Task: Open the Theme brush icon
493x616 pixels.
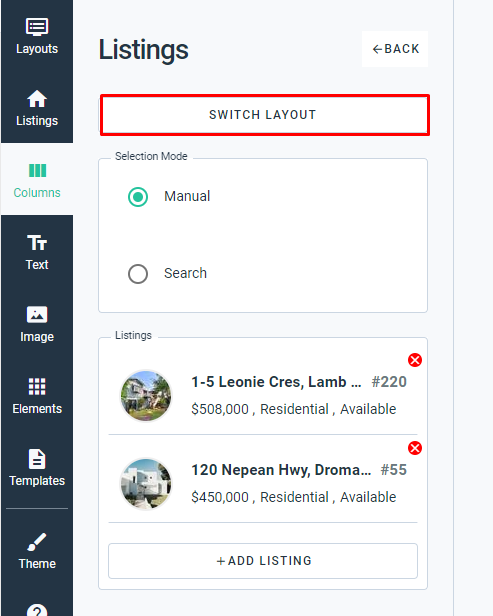Action: 37,542
